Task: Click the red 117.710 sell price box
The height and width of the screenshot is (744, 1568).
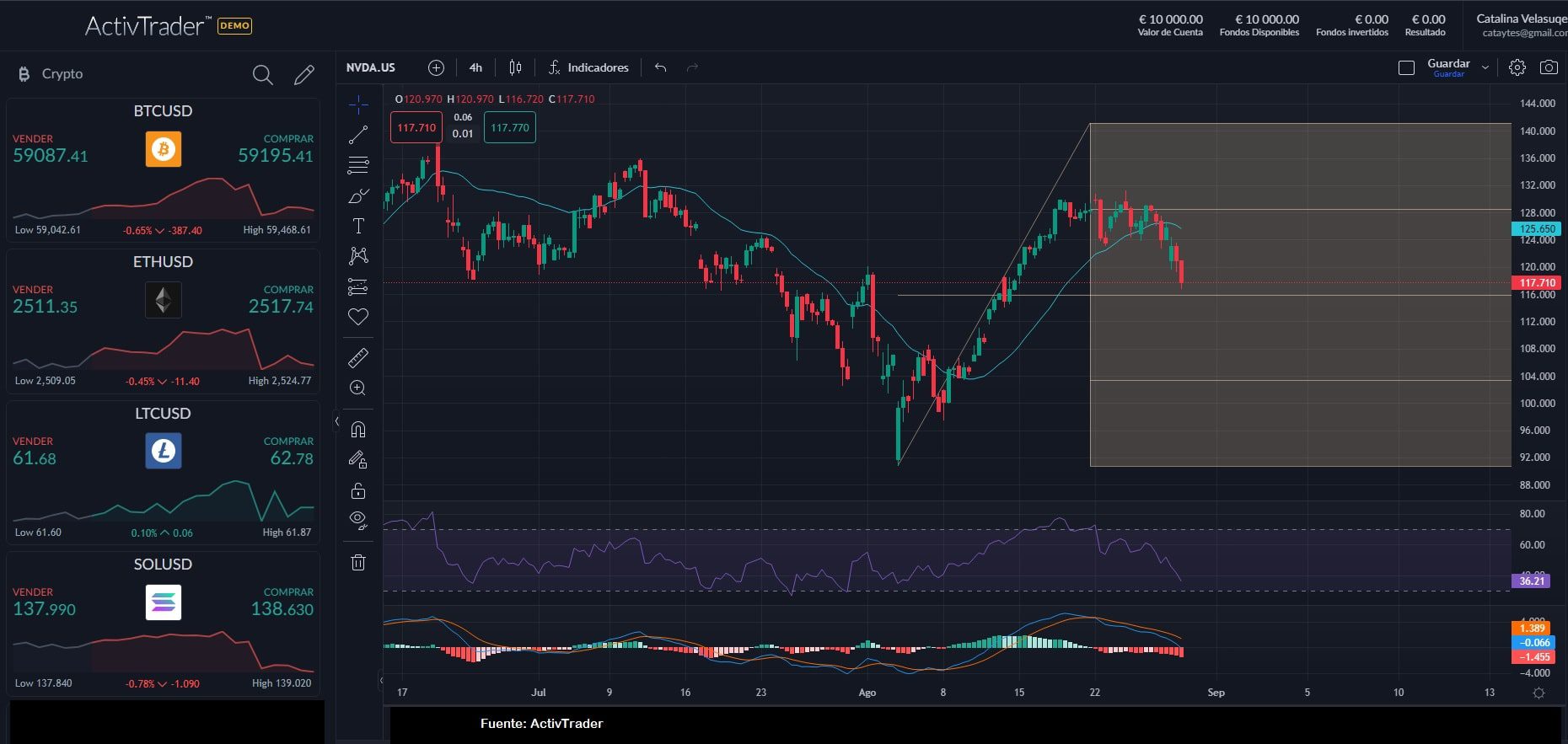Action: click(x=416, y=128)
